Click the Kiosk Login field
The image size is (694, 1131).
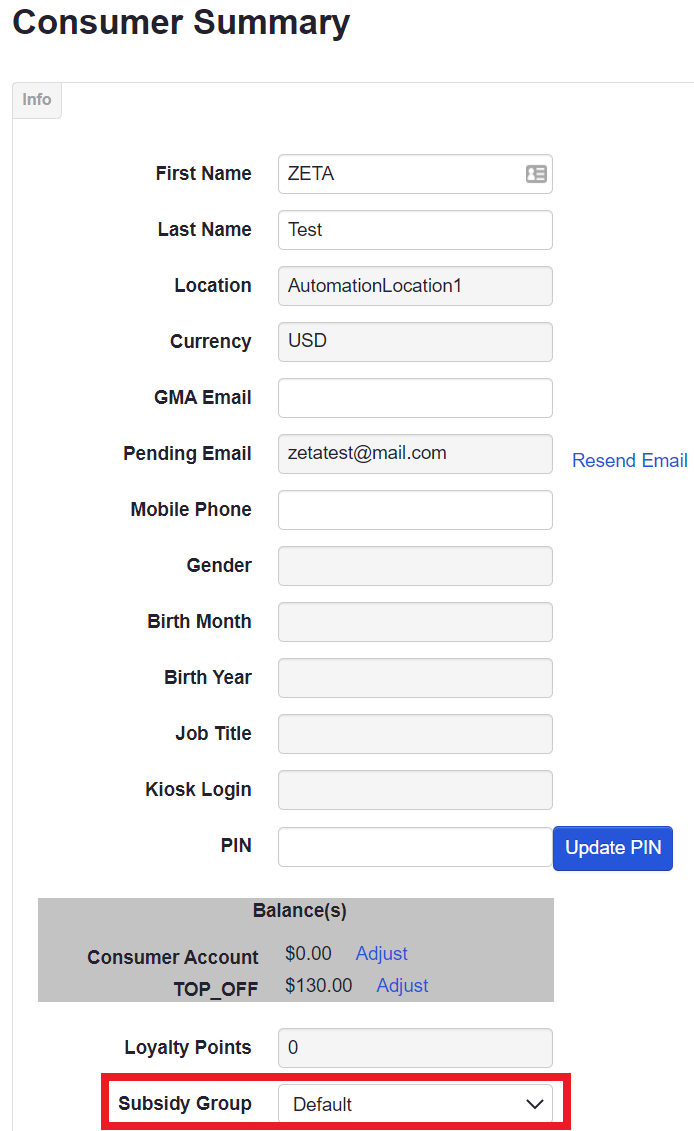click(x=416, y=790)
